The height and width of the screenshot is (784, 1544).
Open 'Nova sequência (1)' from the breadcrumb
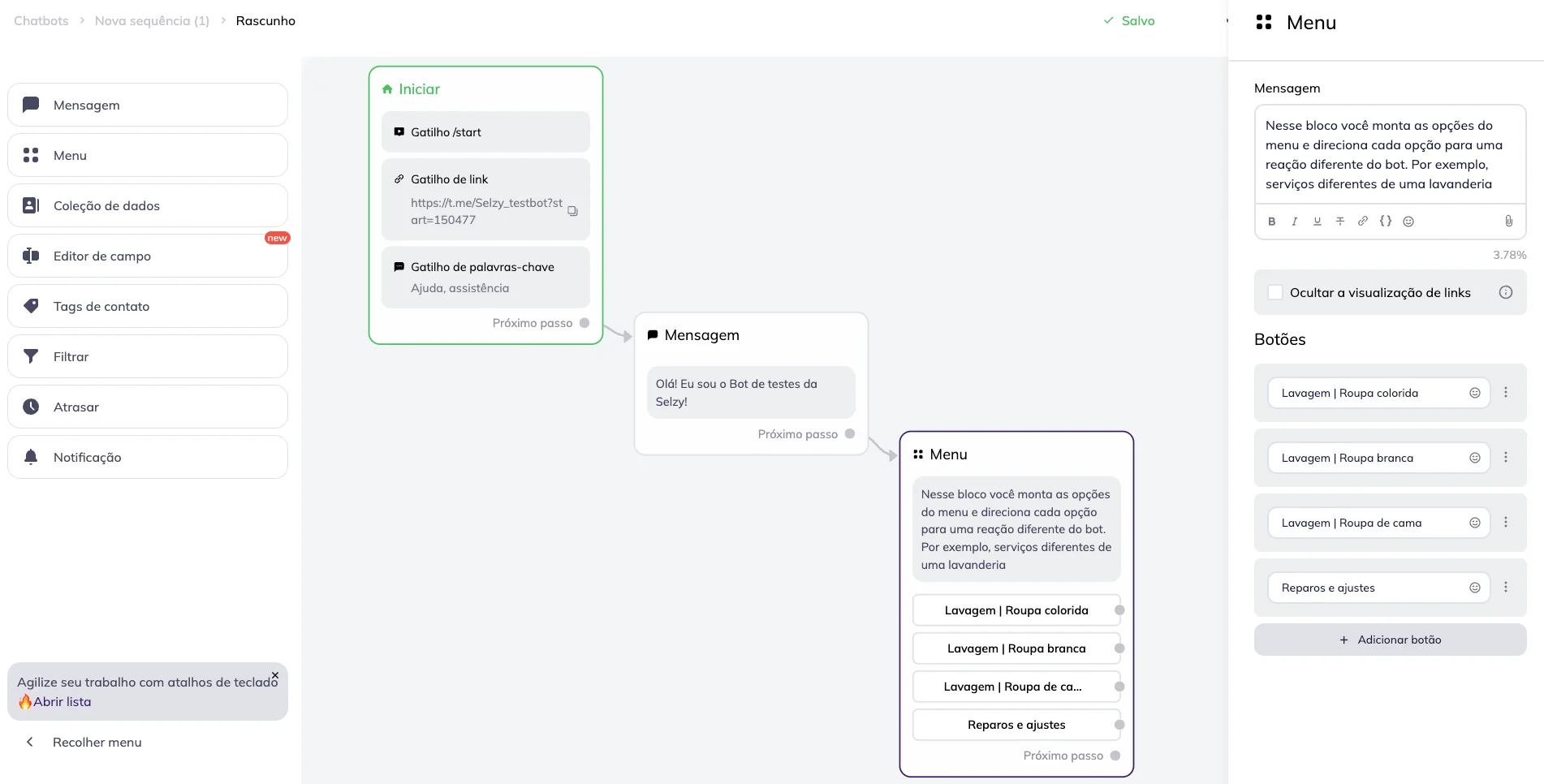coord(151,20)
